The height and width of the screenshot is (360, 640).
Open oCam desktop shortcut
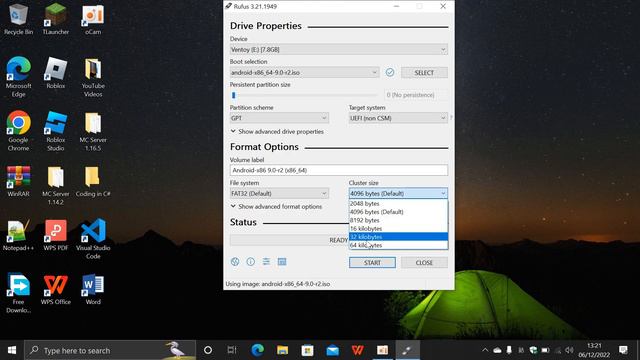point(93,19)
